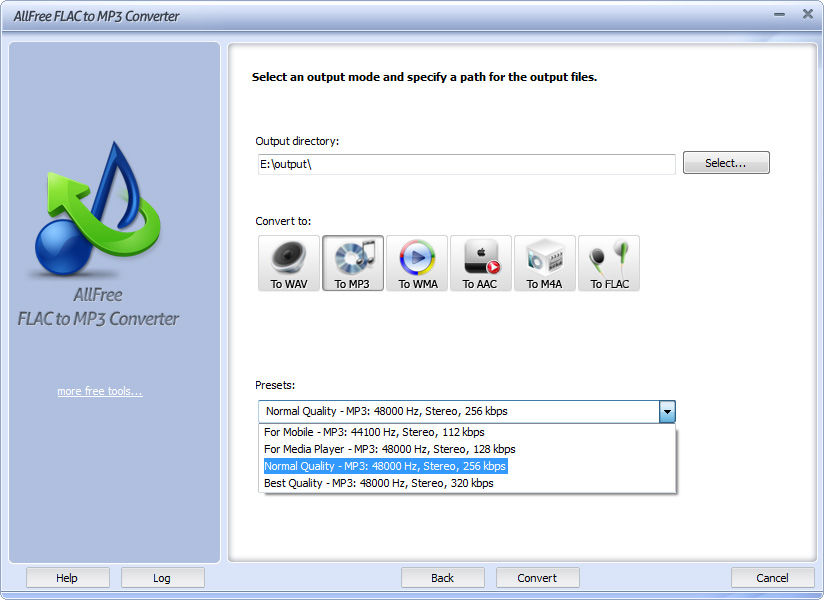Screen dimensions: 824x600
Task: Select the To FLAC format icon
Action: coord(609,263)
